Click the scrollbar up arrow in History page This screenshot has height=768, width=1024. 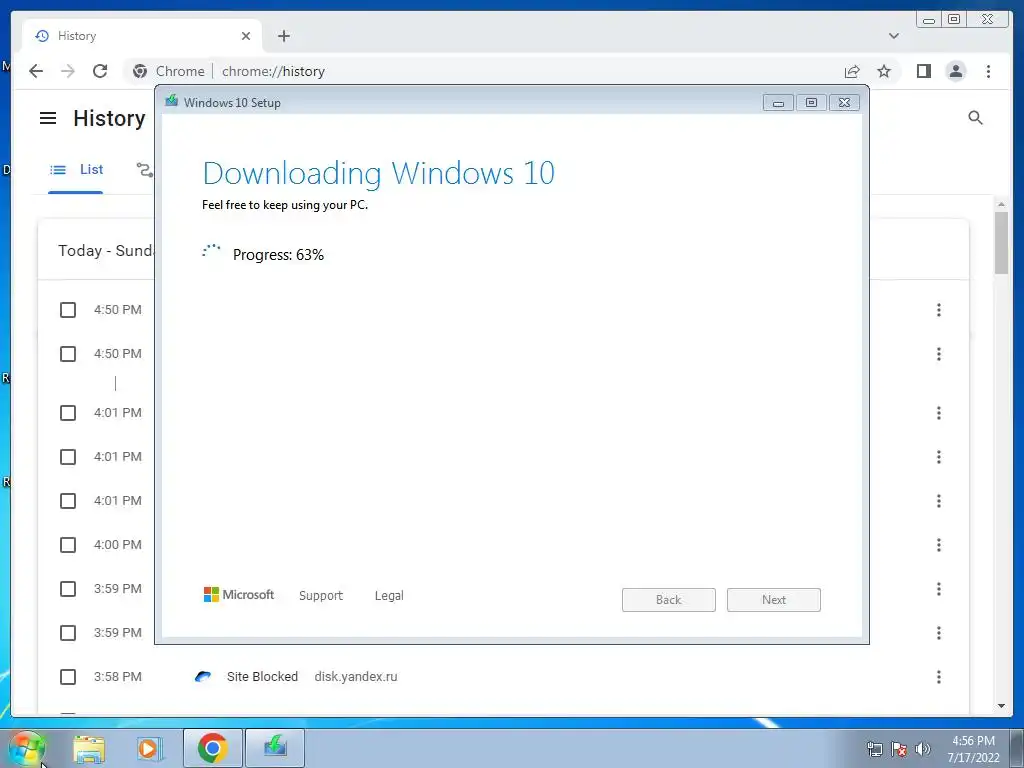coord(1001,204)
